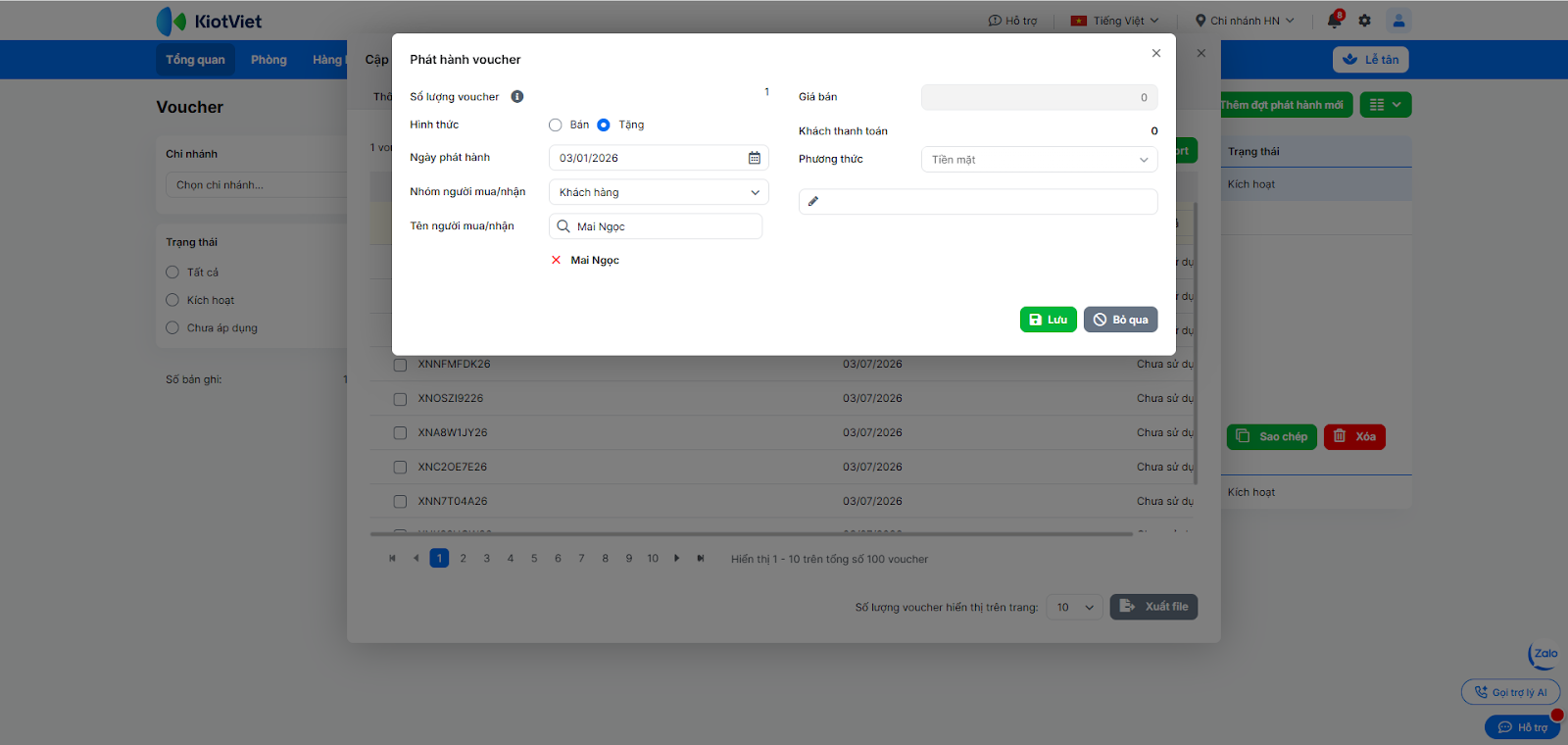Expand the green list view options dropdown
The image size is (1568, 745).
coord(1386,105)
